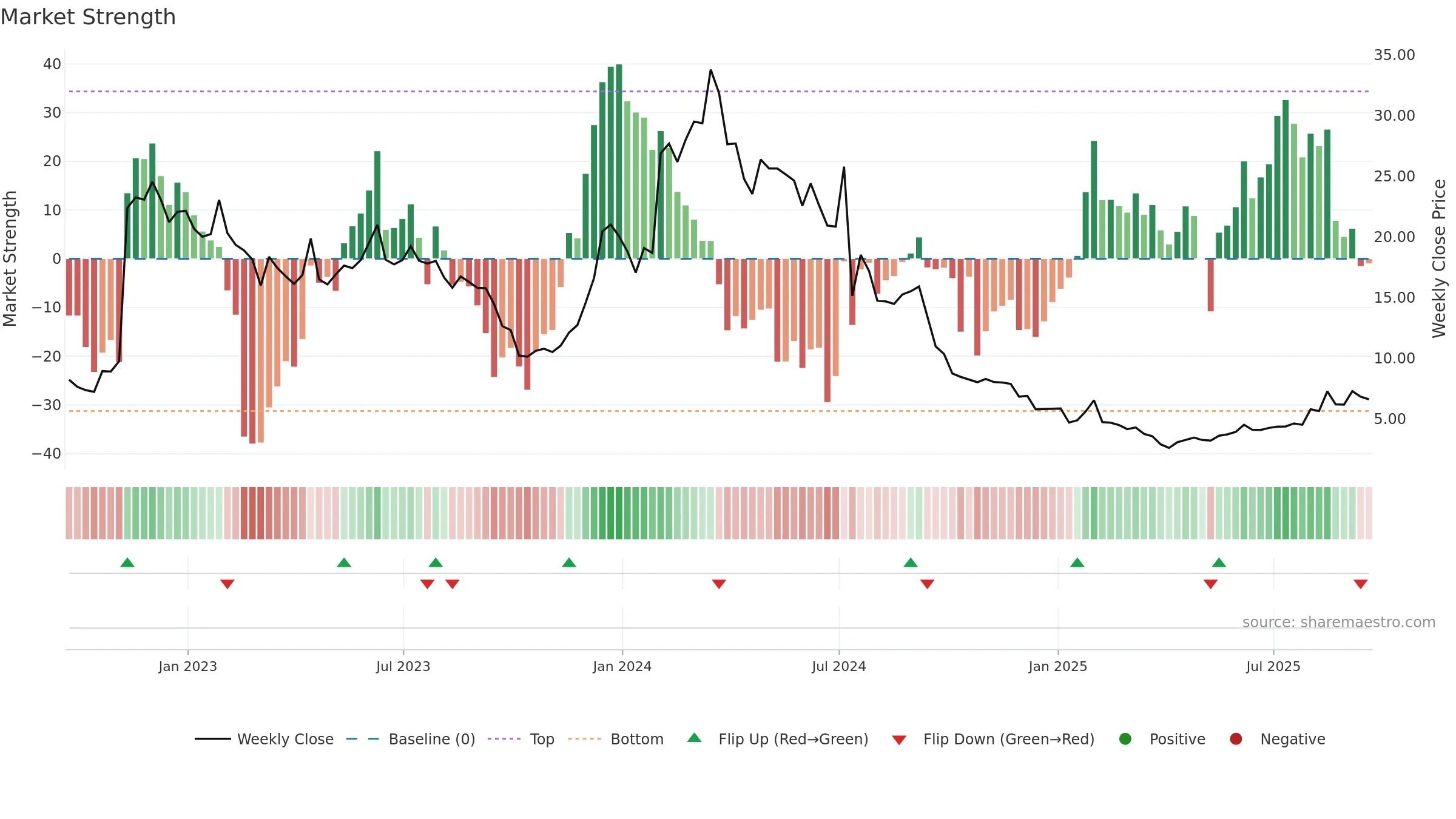Select the flip-up triangle just after Jan 2025

pos(1077,562)
